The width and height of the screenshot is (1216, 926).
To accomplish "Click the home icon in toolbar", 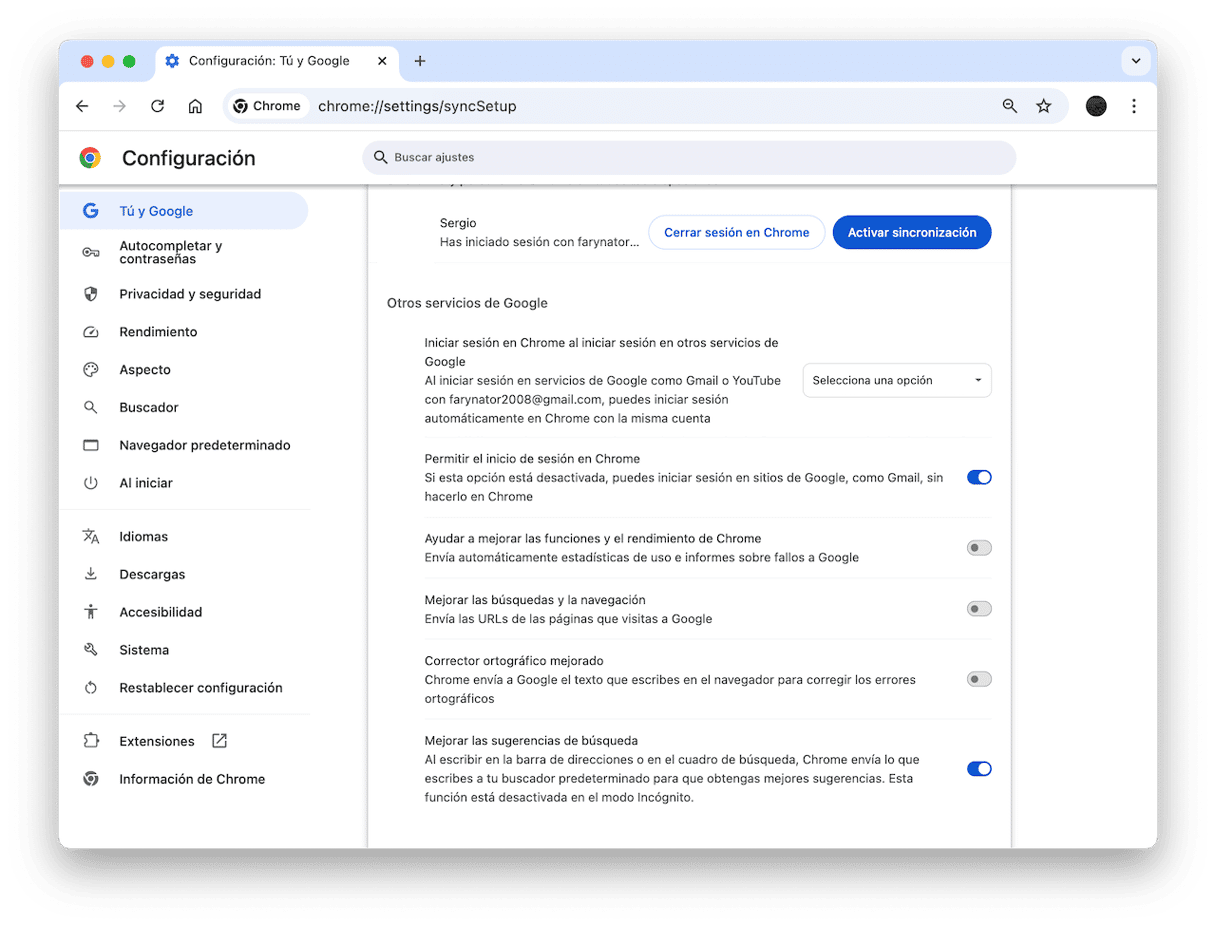I will click(x=195, y=106).
